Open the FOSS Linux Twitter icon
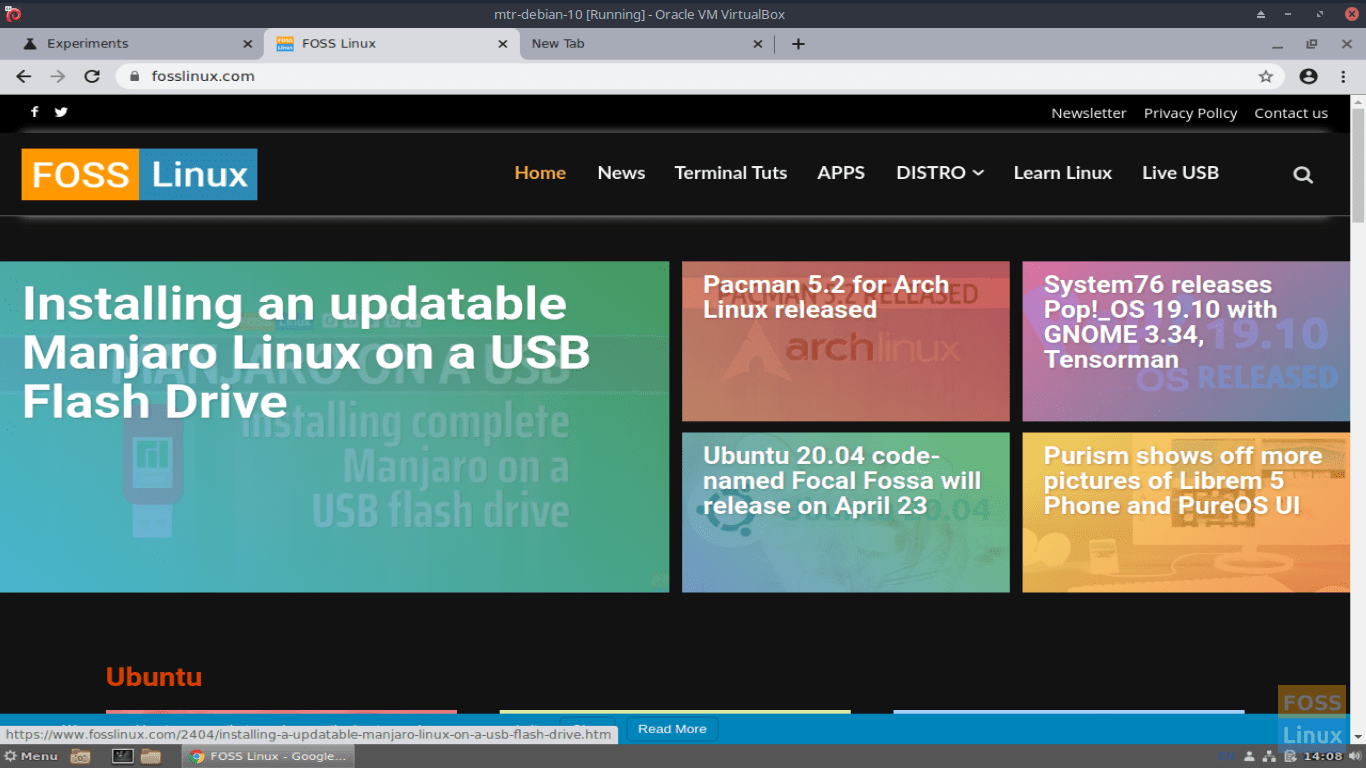This screenshot has height=768, width=1366. (x=61, y=112)
